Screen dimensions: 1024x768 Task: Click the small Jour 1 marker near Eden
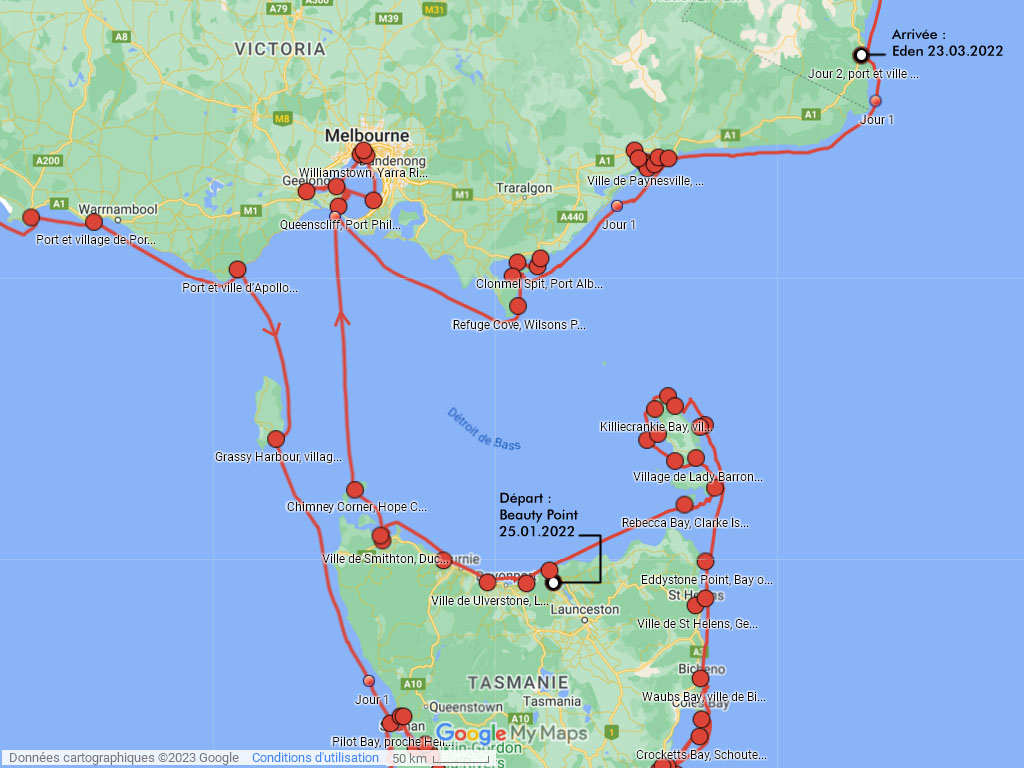tap(875, 101)
